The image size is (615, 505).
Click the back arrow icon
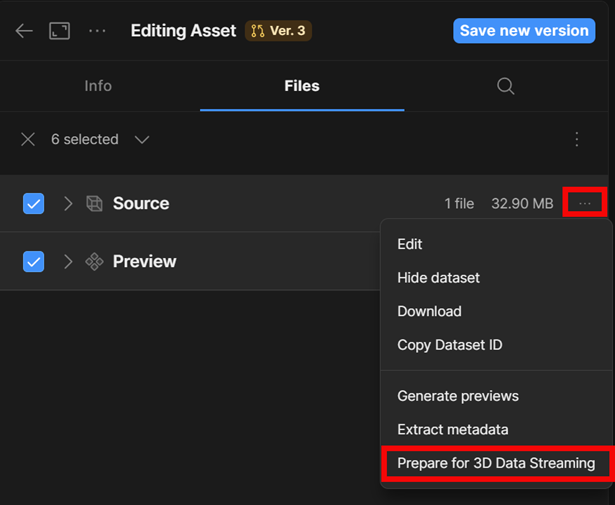pos(24,31)
